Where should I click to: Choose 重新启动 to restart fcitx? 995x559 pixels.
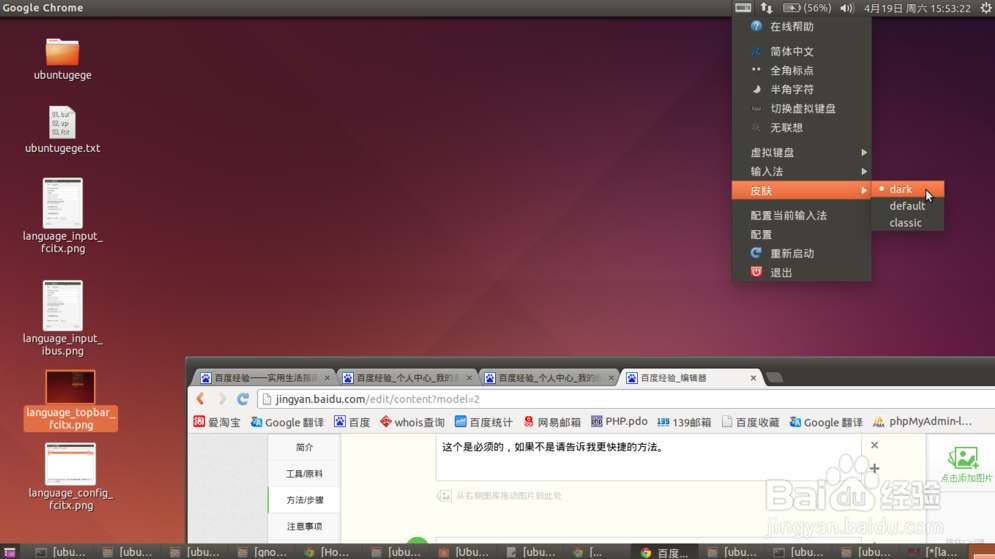pos(801,253)
